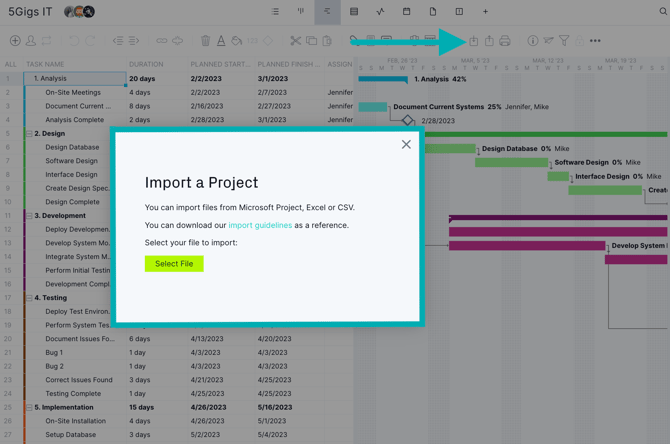Select the Gantt view tab

[327, 12]
